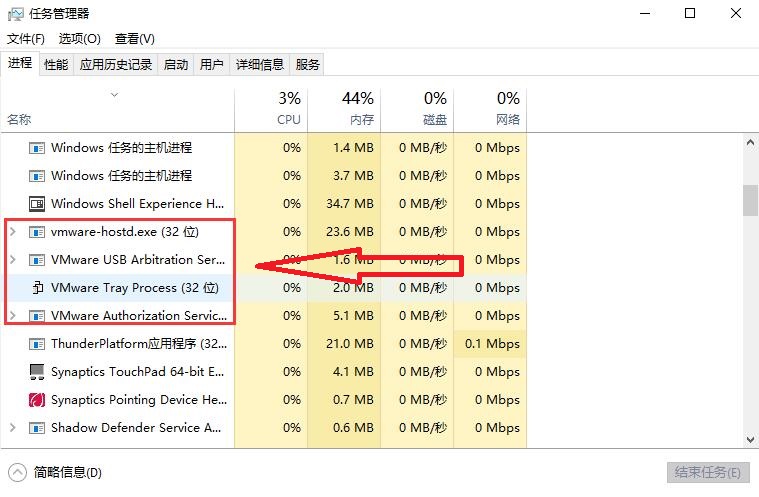Click the 5.1 MB memory value
The height and width of the screenshot is (497, 759).
pyautogui.click(x=353, y=316)
